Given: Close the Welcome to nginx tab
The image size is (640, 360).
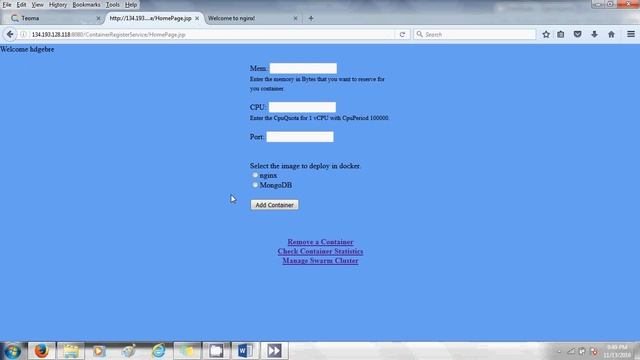Looking at the screenshot, I should (x=296, y=18).
